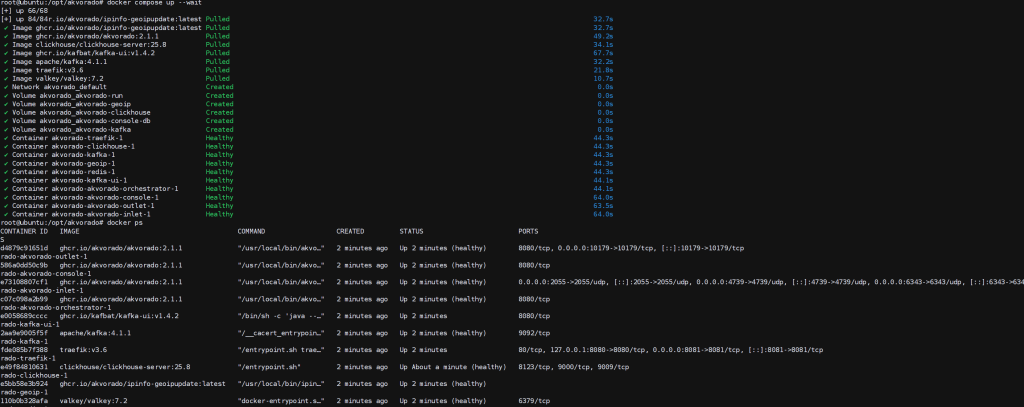This screenshot has height=407, width=1024.
Task: Click the PORTS column header
Action: 530,230
